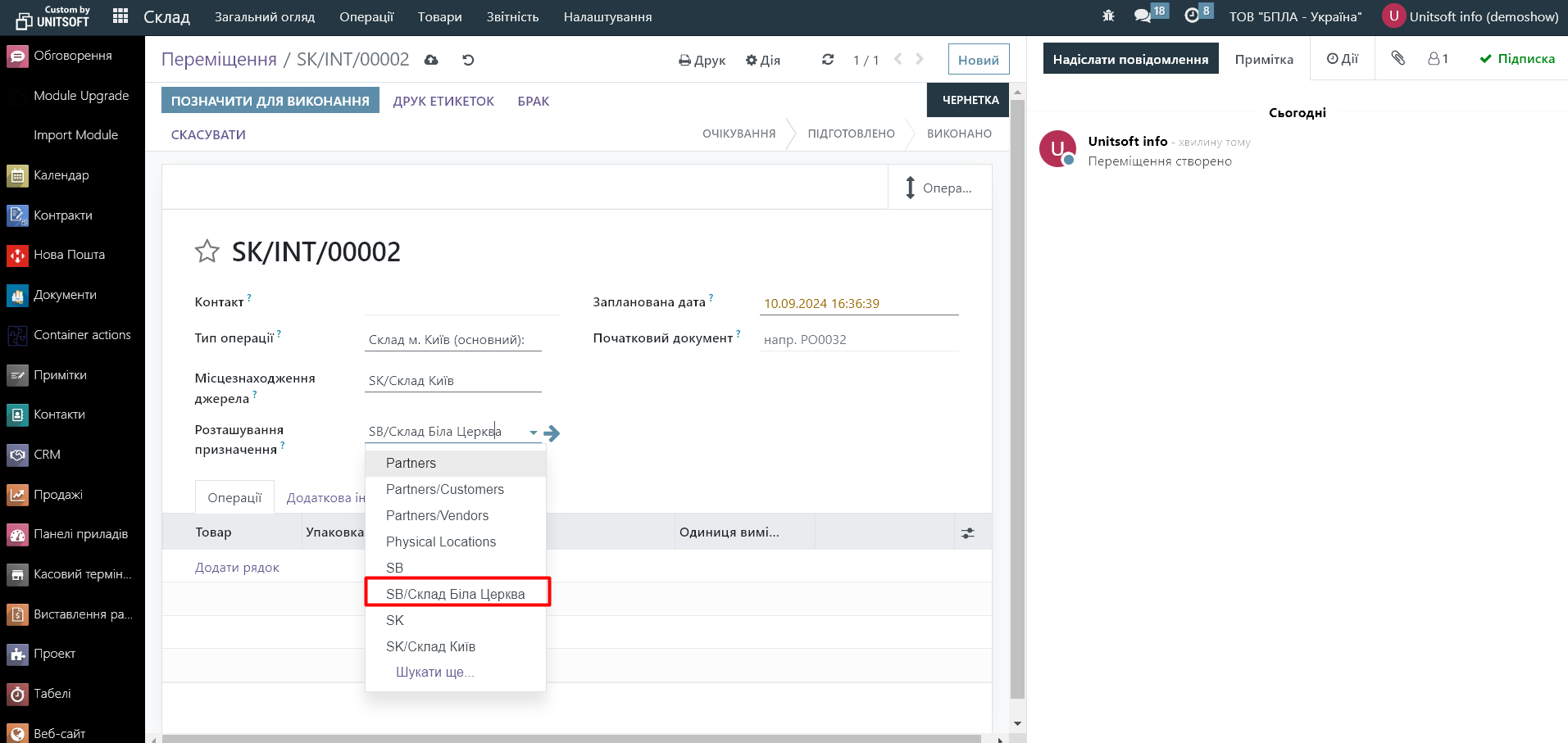Open the CRM app in sidebar
Viewport: 1568px width, 743px height.
tap(47, 455)
